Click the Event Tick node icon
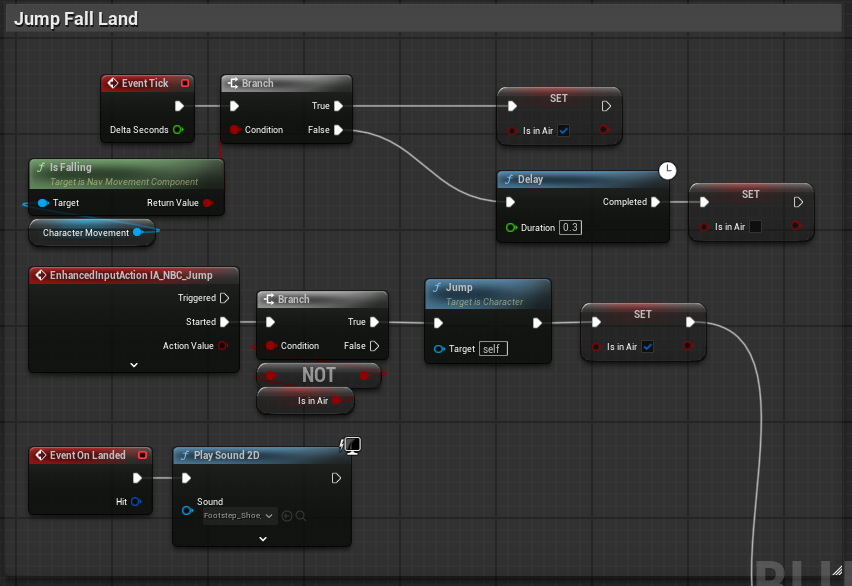 113,83
